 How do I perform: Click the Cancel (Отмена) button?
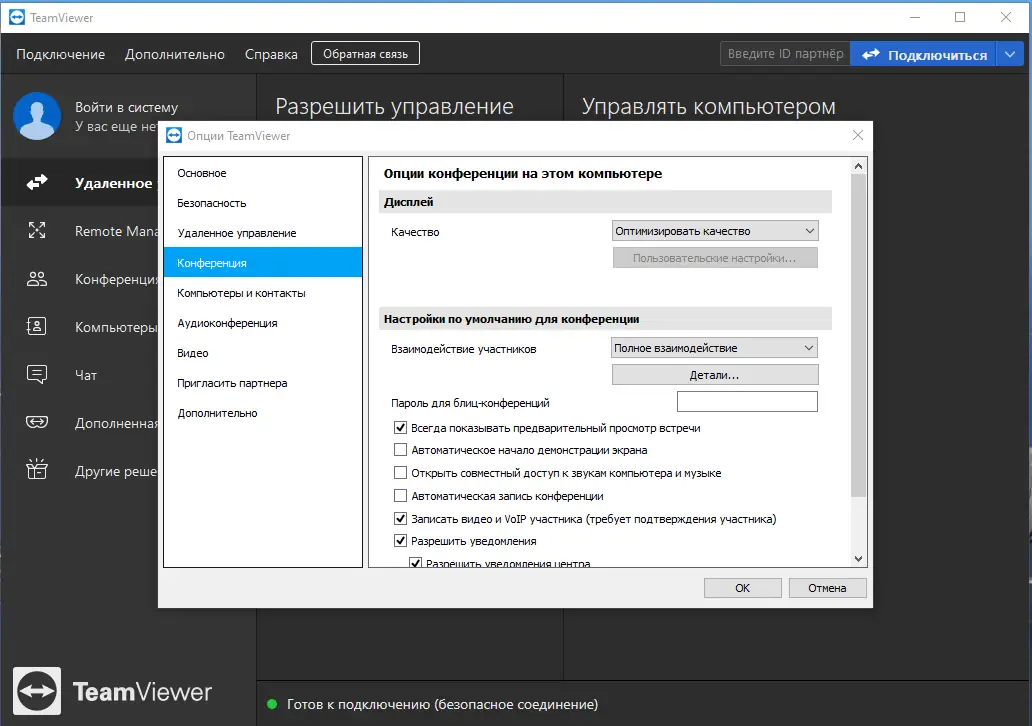827,588
